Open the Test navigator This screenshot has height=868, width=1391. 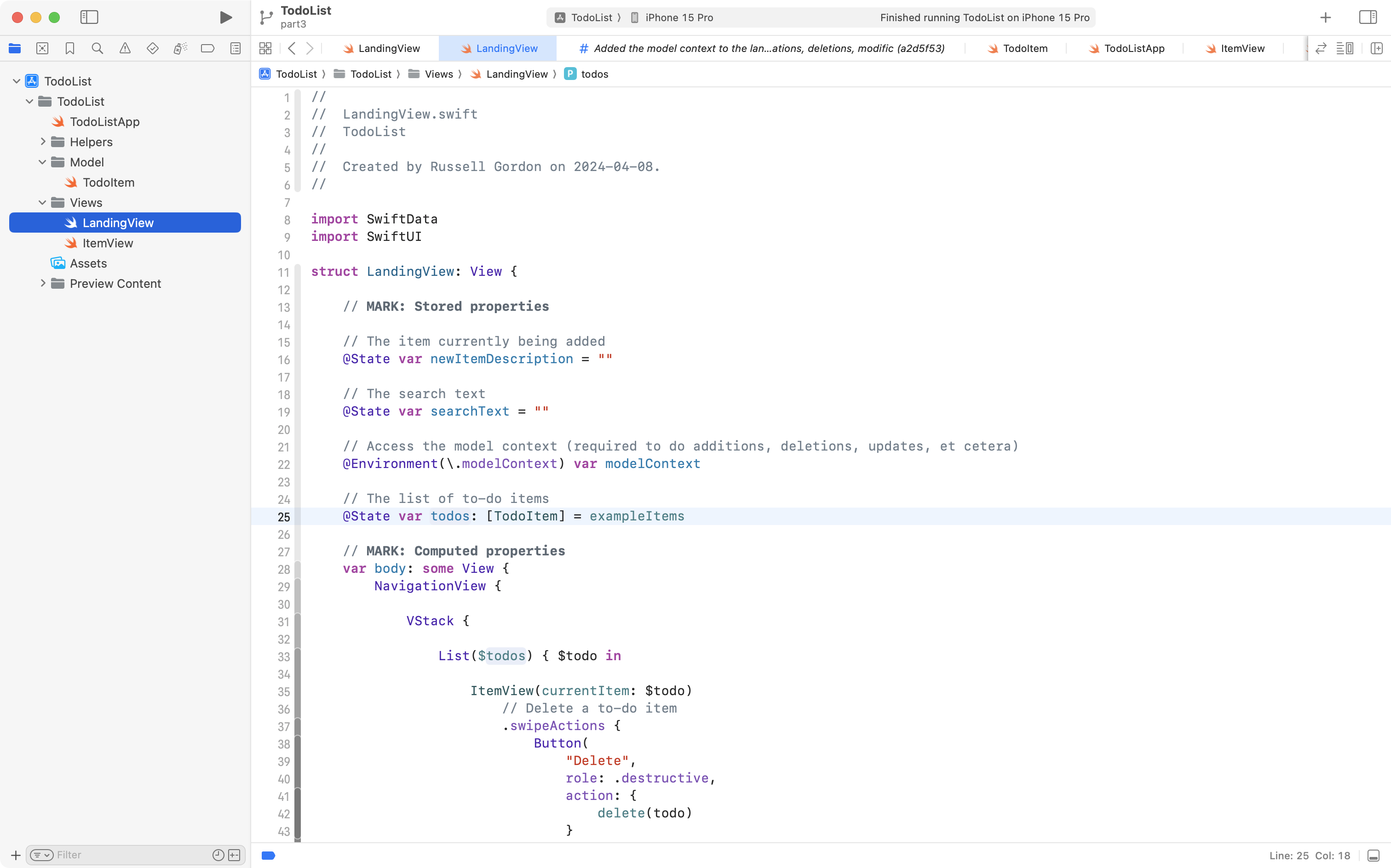pyautogui.click(x=153, y=48)
